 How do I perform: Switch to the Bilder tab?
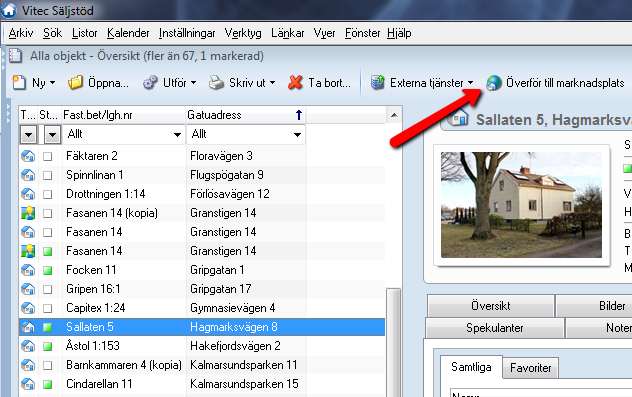pyautogui.click(x=595, y=306)
